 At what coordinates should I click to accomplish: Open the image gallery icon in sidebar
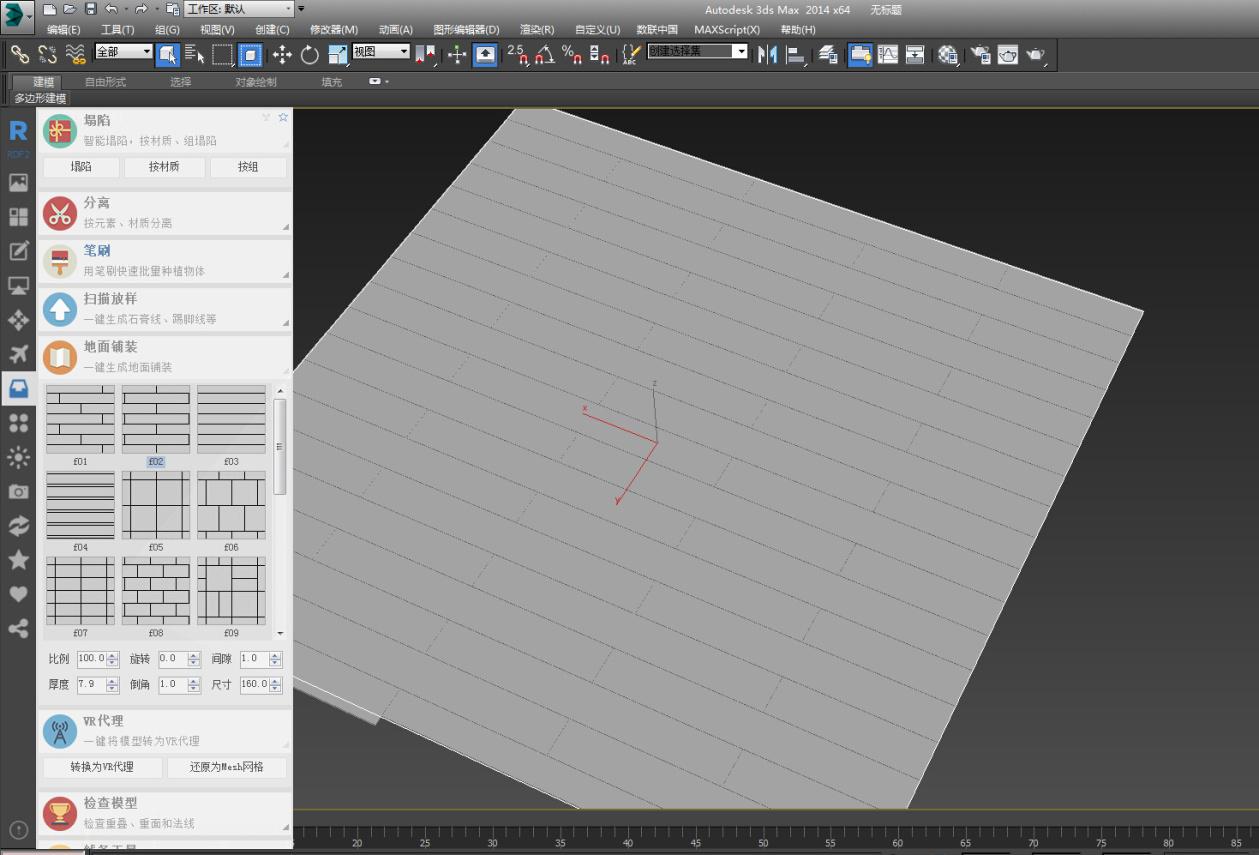pyautogui.click(x=18, y=182)
